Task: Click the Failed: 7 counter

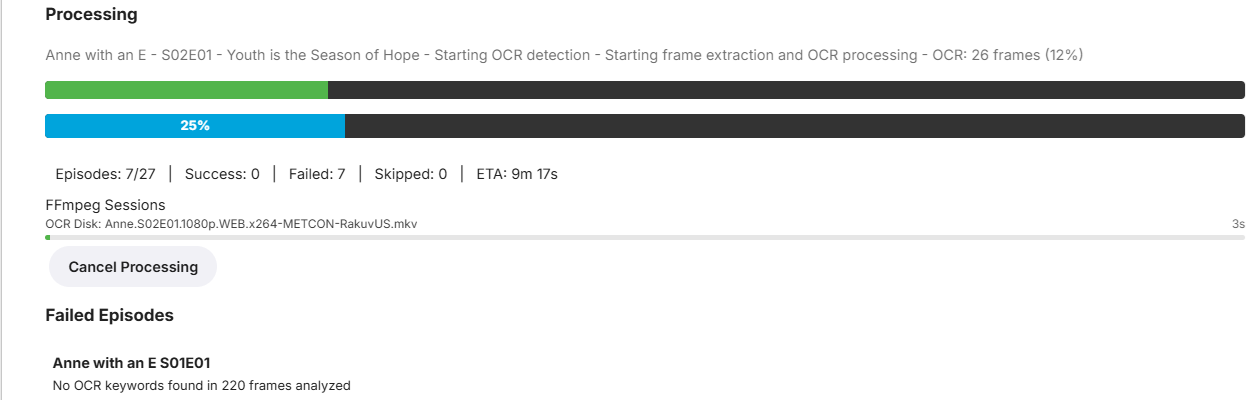Action: 317,174
